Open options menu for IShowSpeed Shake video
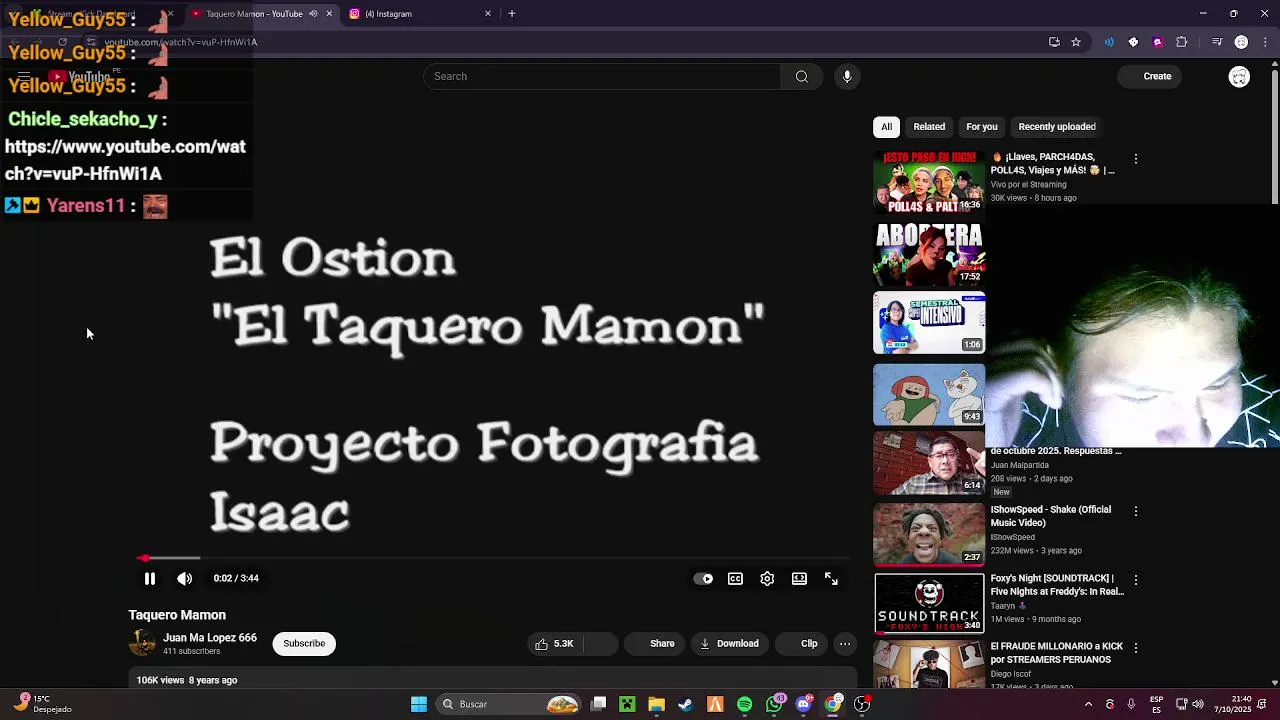The image size is (1280, 720). pos(1135,511)
